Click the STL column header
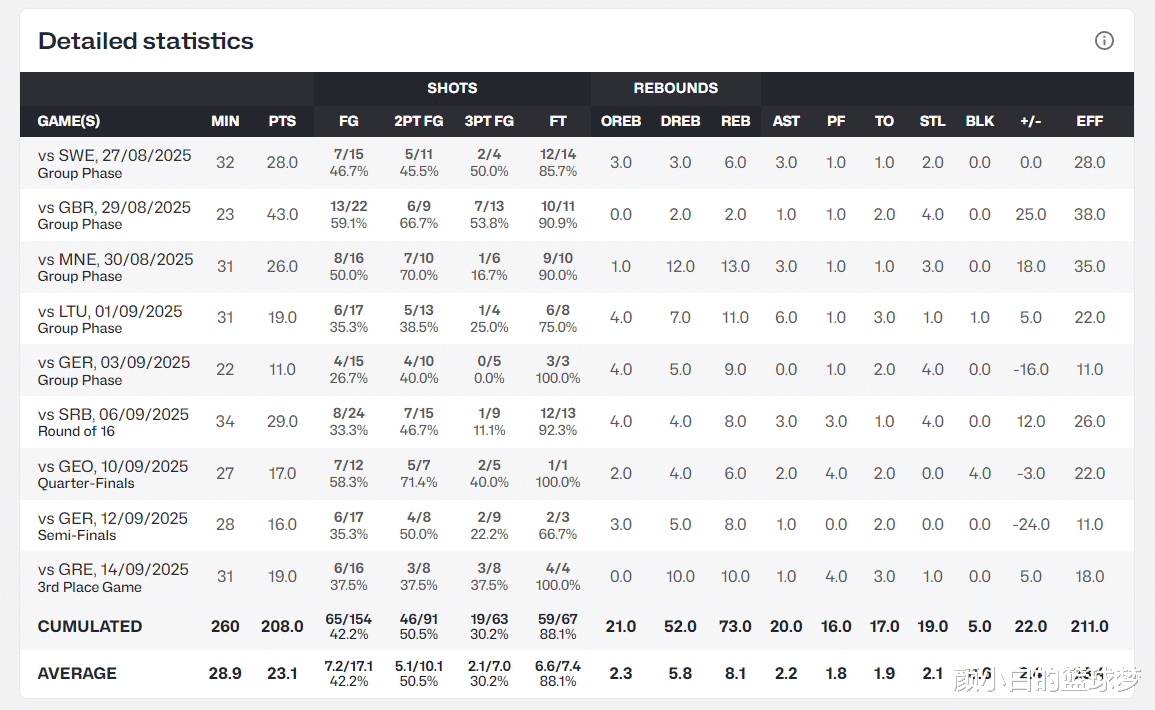 pyautogui.click(x=932, y=121)
